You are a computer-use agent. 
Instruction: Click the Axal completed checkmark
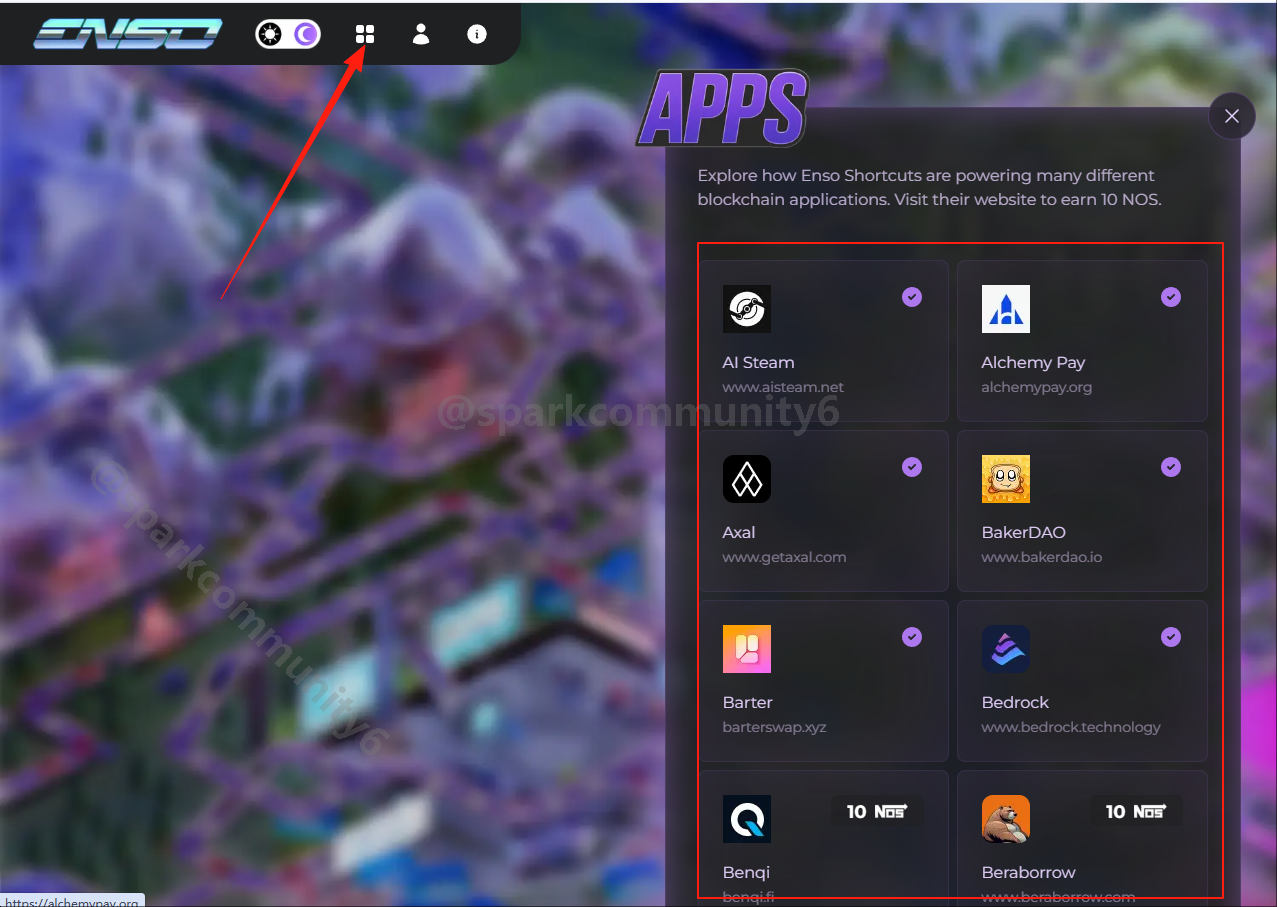(912, 467)
